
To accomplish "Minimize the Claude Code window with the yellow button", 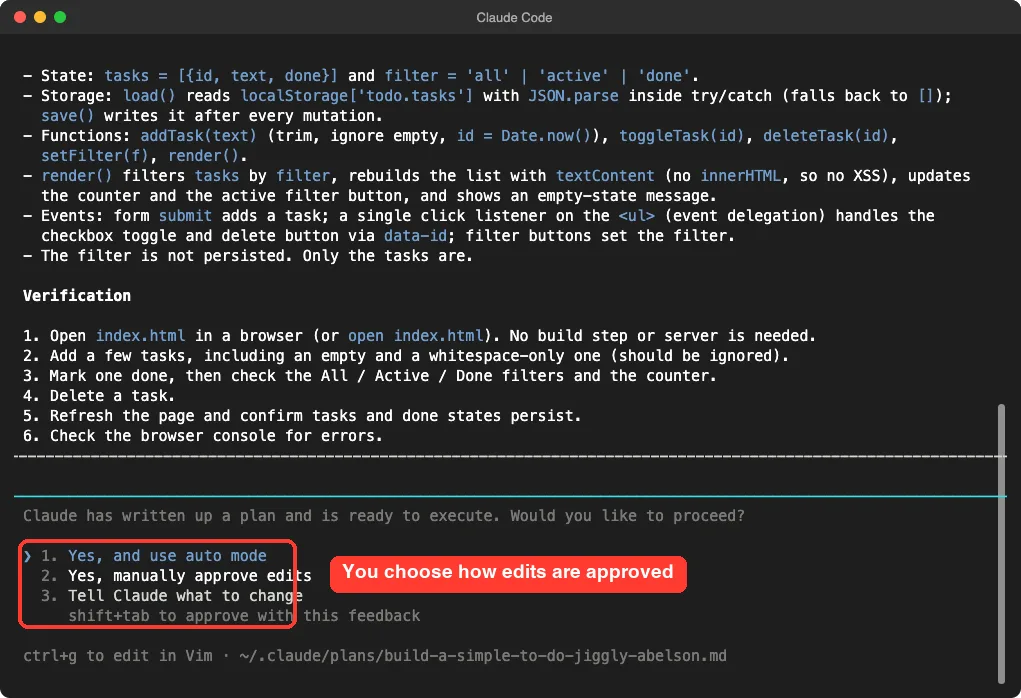I will (40, 17).
